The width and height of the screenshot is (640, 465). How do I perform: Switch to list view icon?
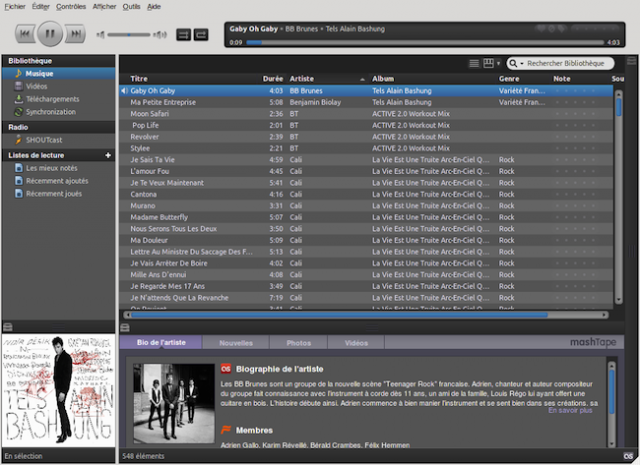coord(474,63)
